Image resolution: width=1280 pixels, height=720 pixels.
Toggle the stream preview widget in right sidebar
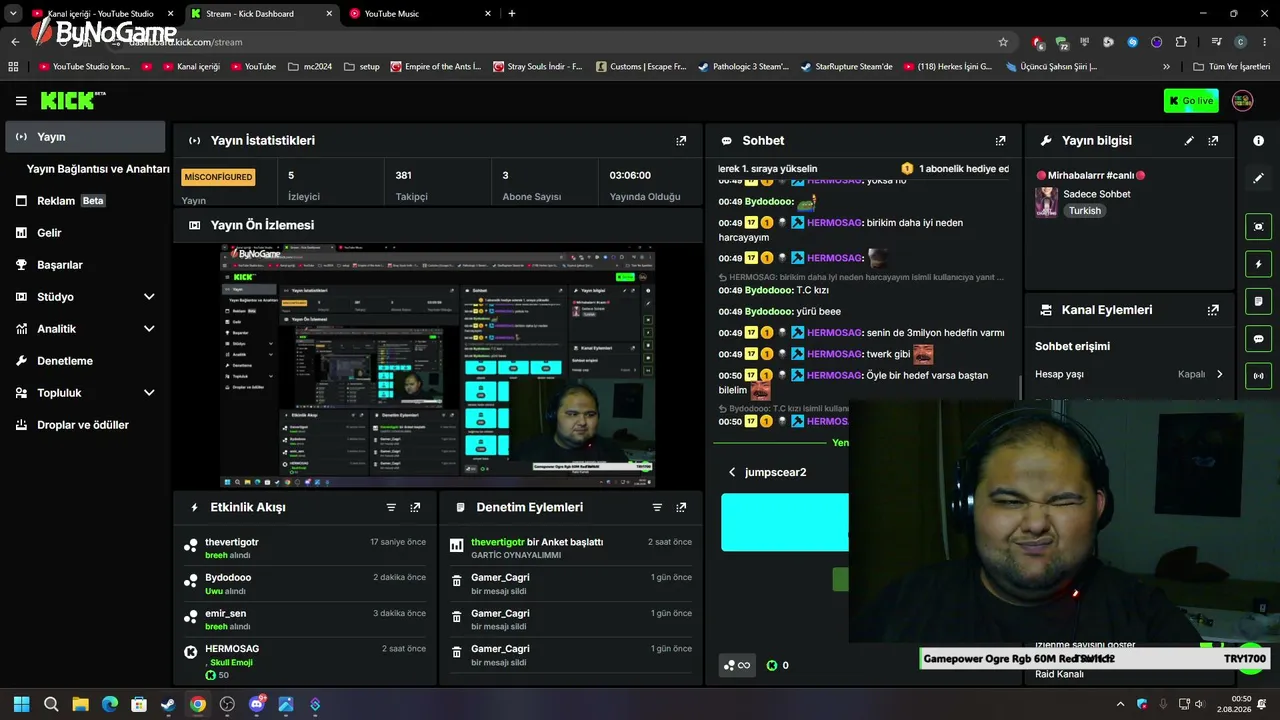point(1258,226)
